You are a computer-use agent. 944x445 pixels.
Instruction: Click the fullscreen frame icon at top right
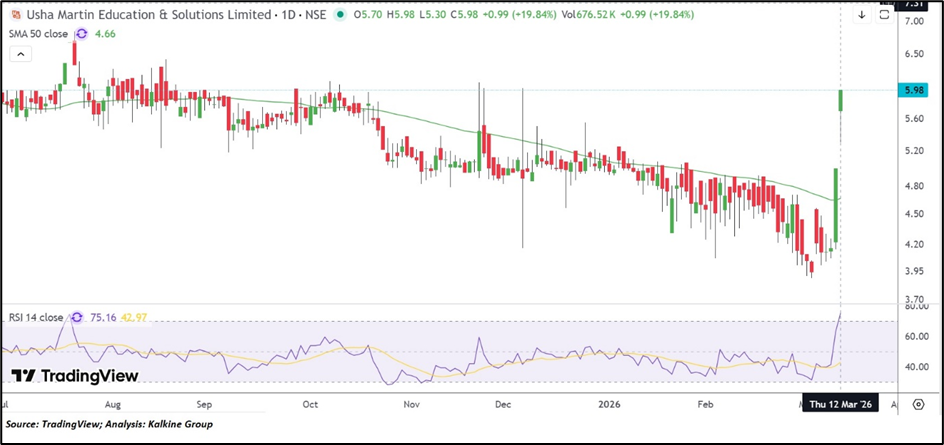click(884, 15)
